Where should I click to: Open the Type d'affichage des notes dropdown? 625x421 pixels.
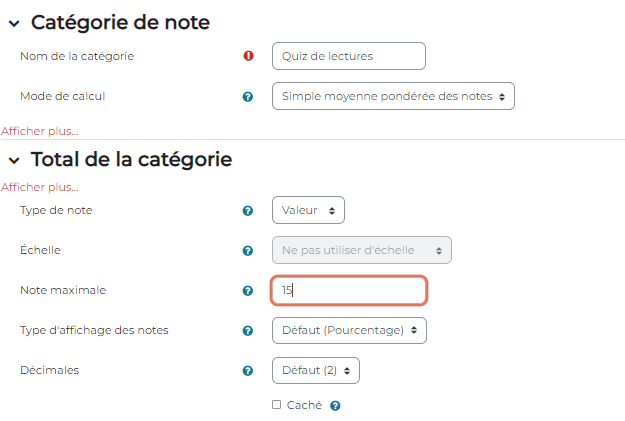pyautogui.click(x=349, y=331)
